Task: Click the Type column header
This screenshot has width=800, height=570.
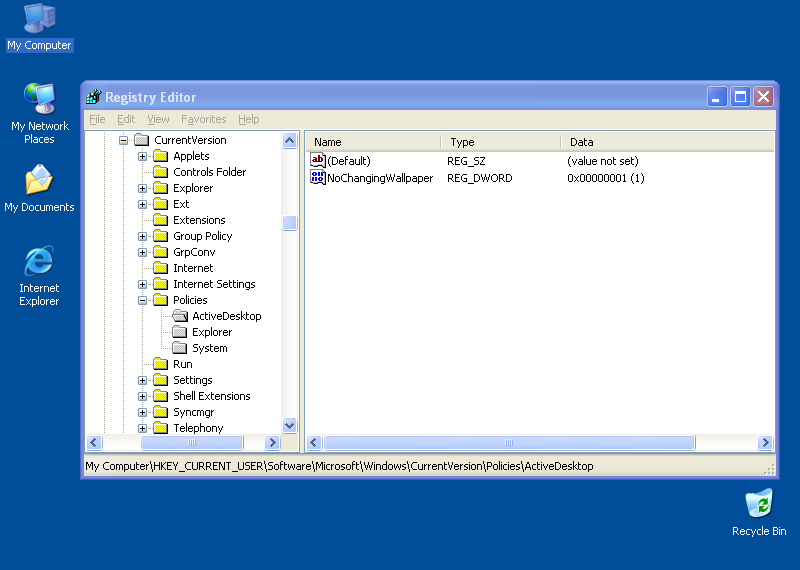Action: point(501,142)
